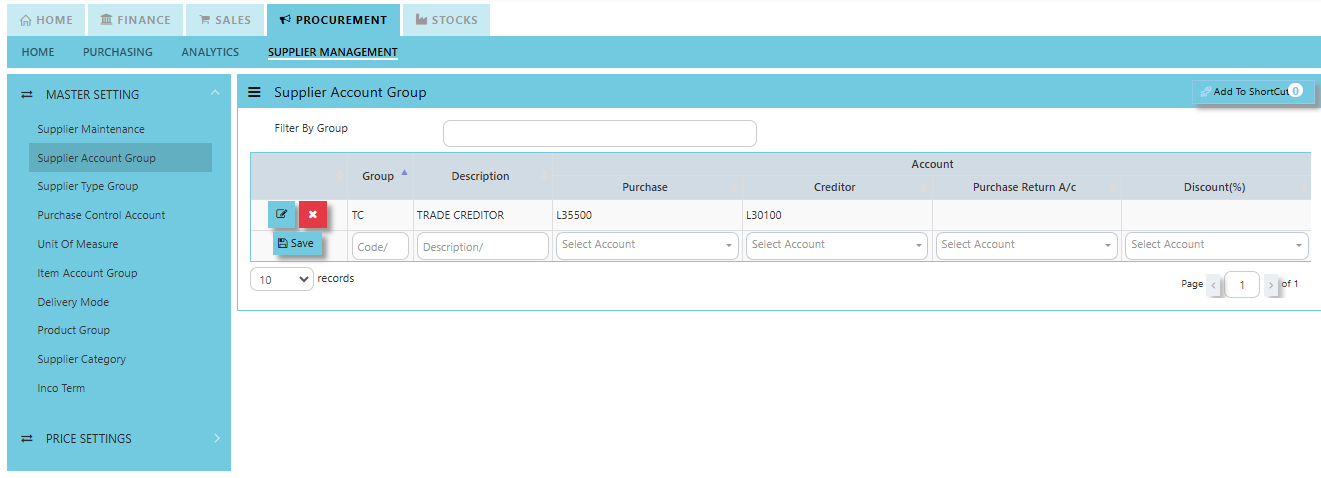Image resolution: width=1321 pixels, height=478 pixels.
Task: Click the L35500 purchase account cell
Action: [x=647, y=215]
